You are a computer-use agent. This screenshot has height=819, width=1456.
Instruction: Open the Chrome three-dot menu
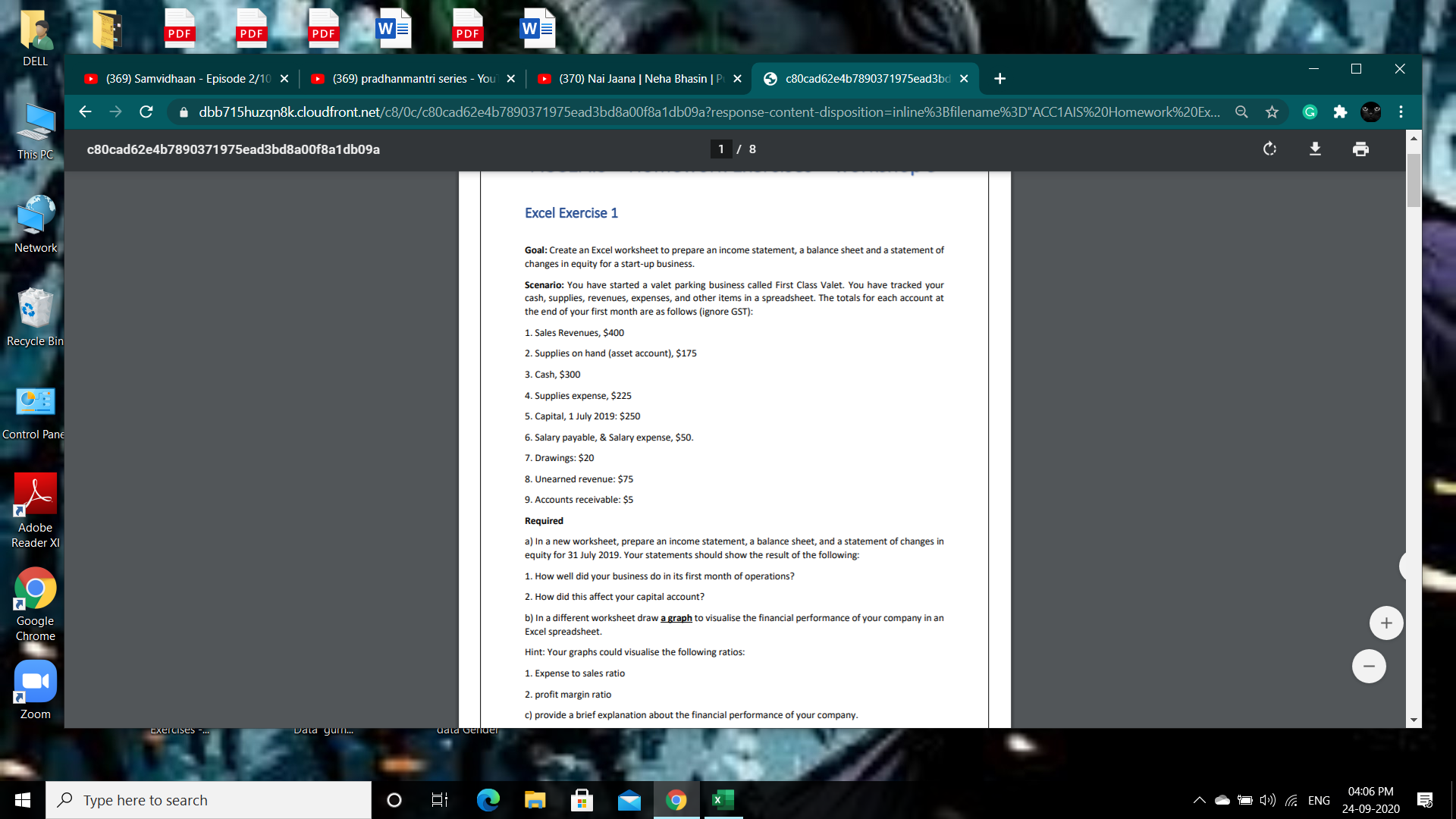pos(1401,112)
